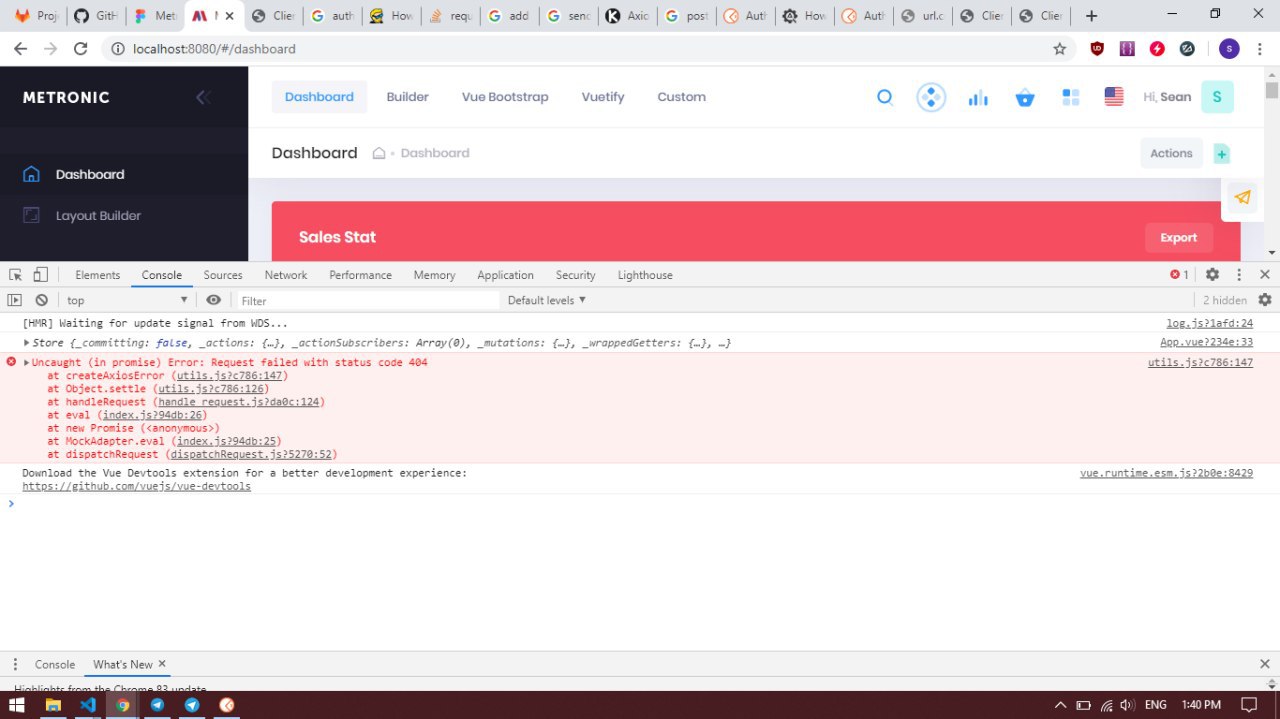Click the uBlock extension icon
This screenshot has width=1280, height=719.
(1097, 48)
